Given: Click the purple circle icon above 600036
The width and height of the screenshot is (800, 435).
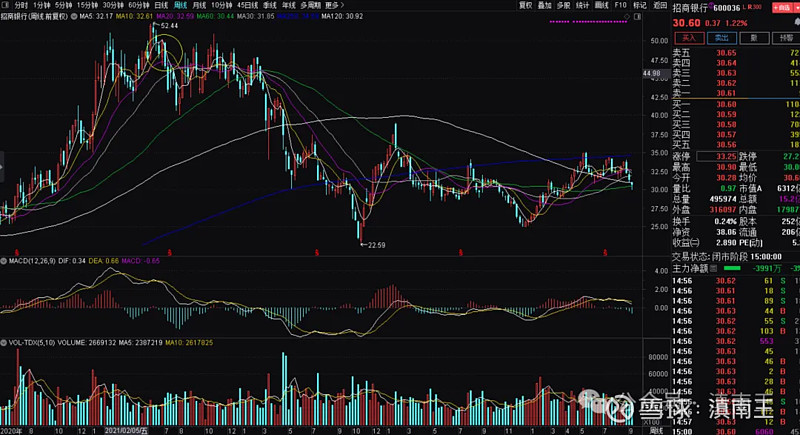Looking at the screenshot, I should coord(711,5).
